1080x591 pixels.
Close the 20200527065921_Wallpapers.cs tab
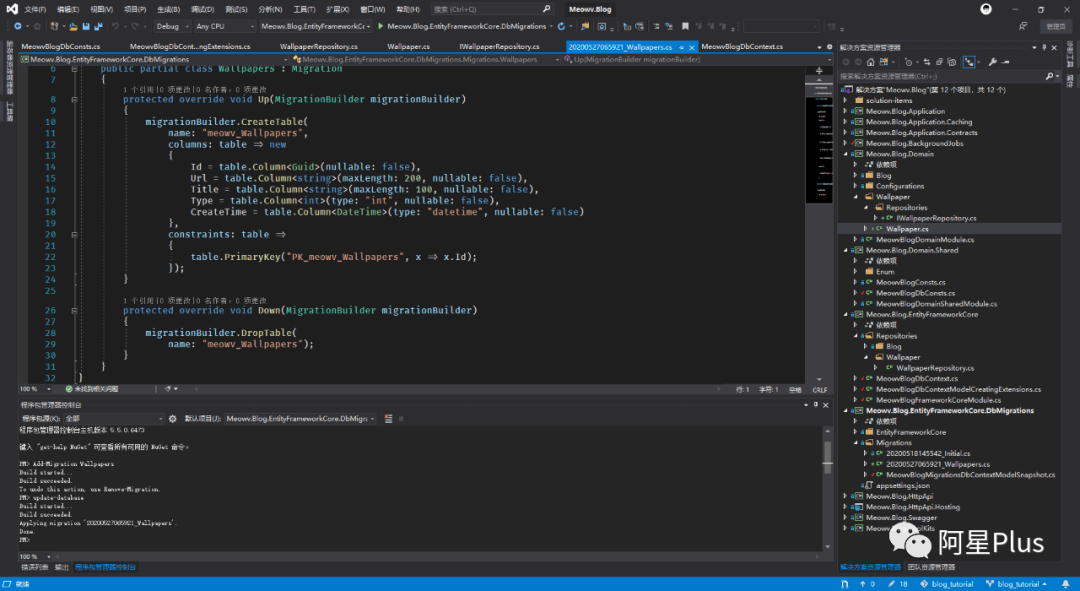point(692,48)
